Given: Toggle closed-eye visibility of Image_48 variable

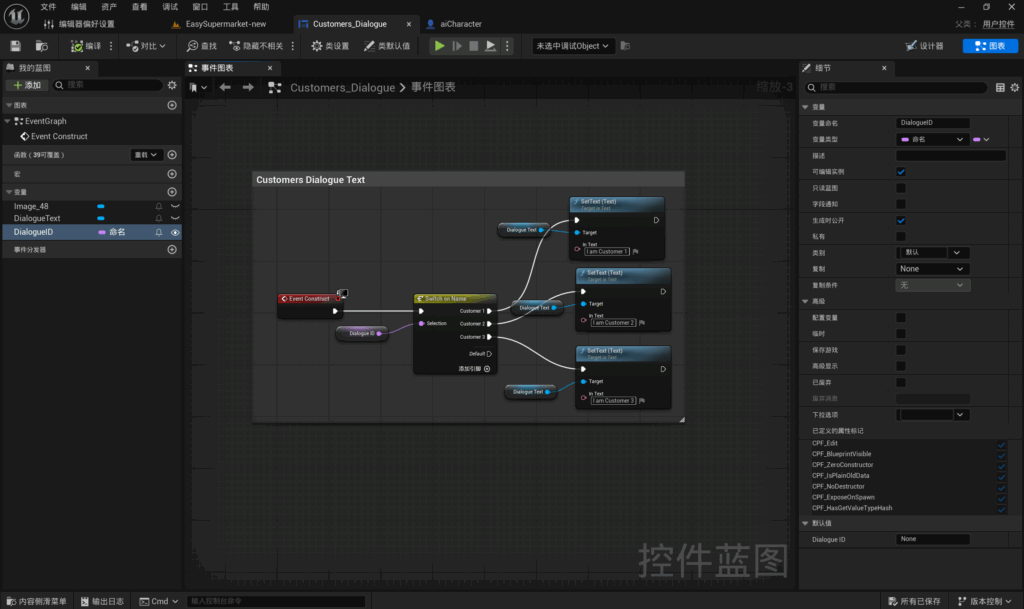Looking at the screenshot, I should [x=175, y=206].
